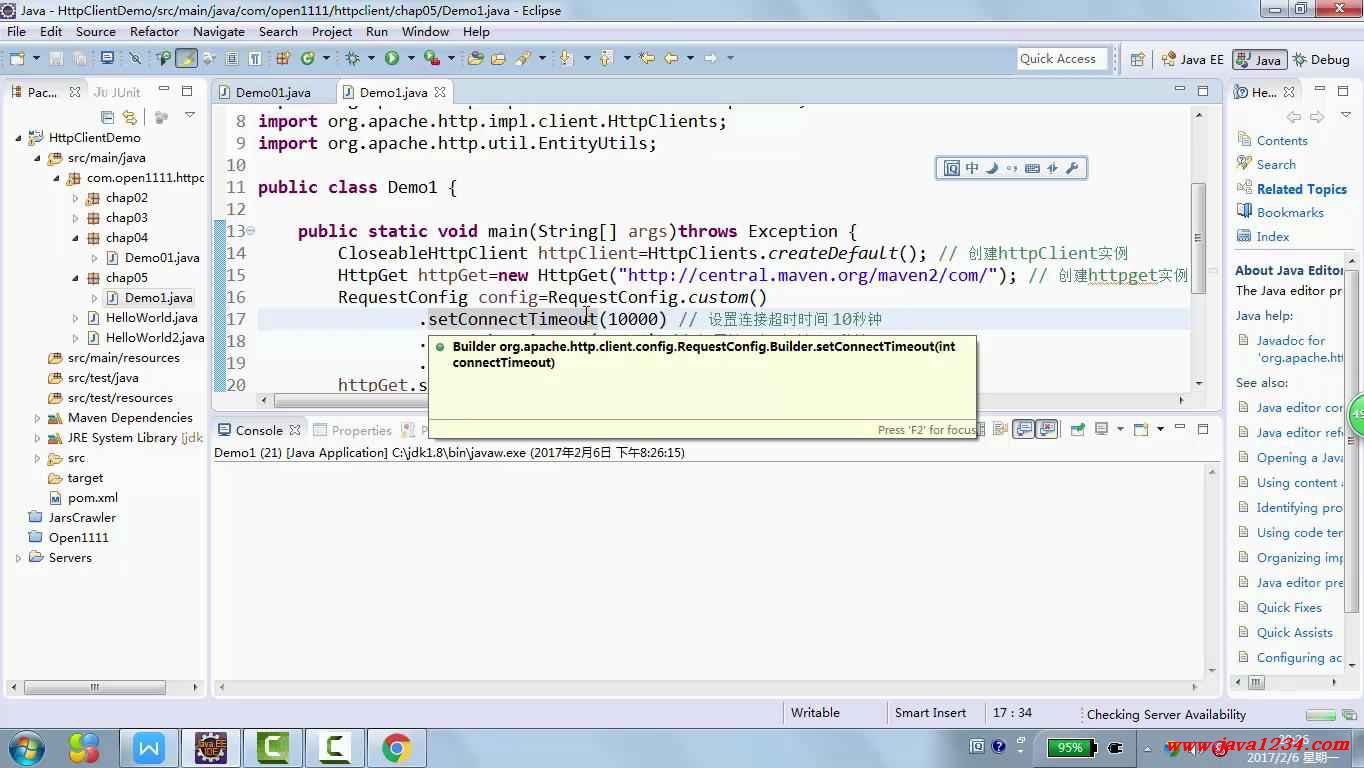Click the Open Task toolbar icon
This screenshot has height=768, width=1364.
(x=497, y=58)
